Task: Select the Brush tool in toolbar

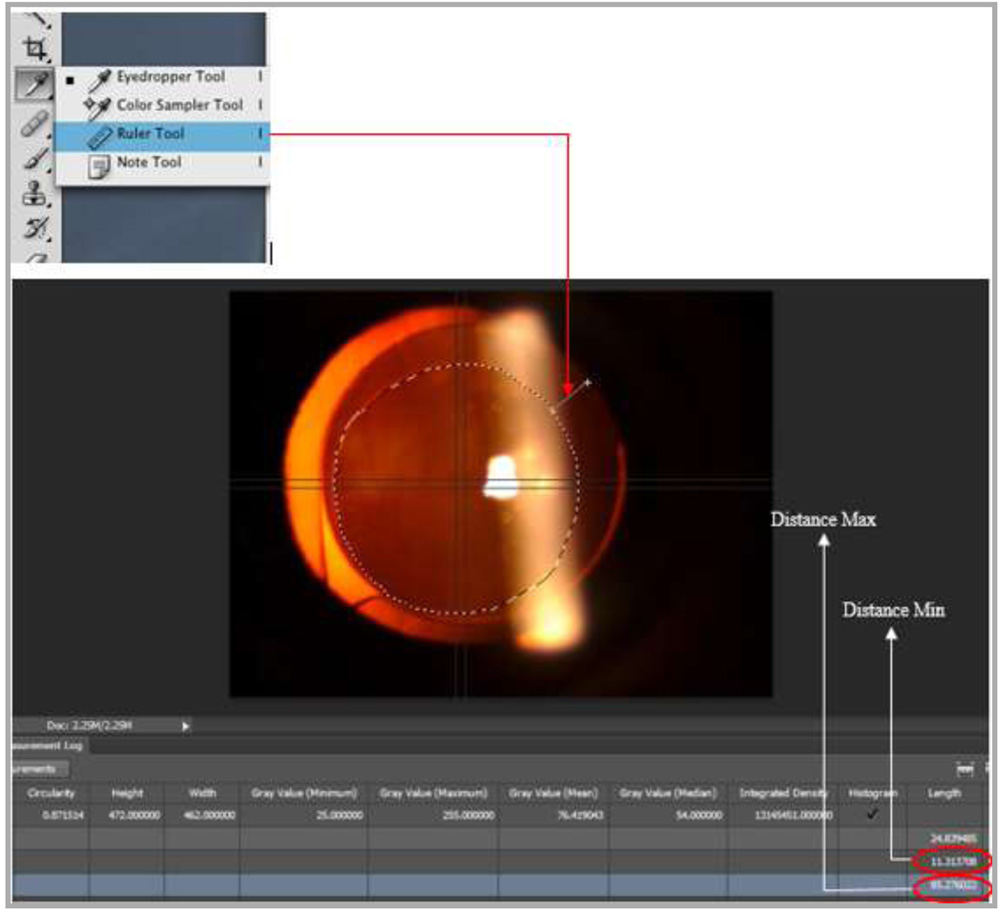Action: (35, 158)
